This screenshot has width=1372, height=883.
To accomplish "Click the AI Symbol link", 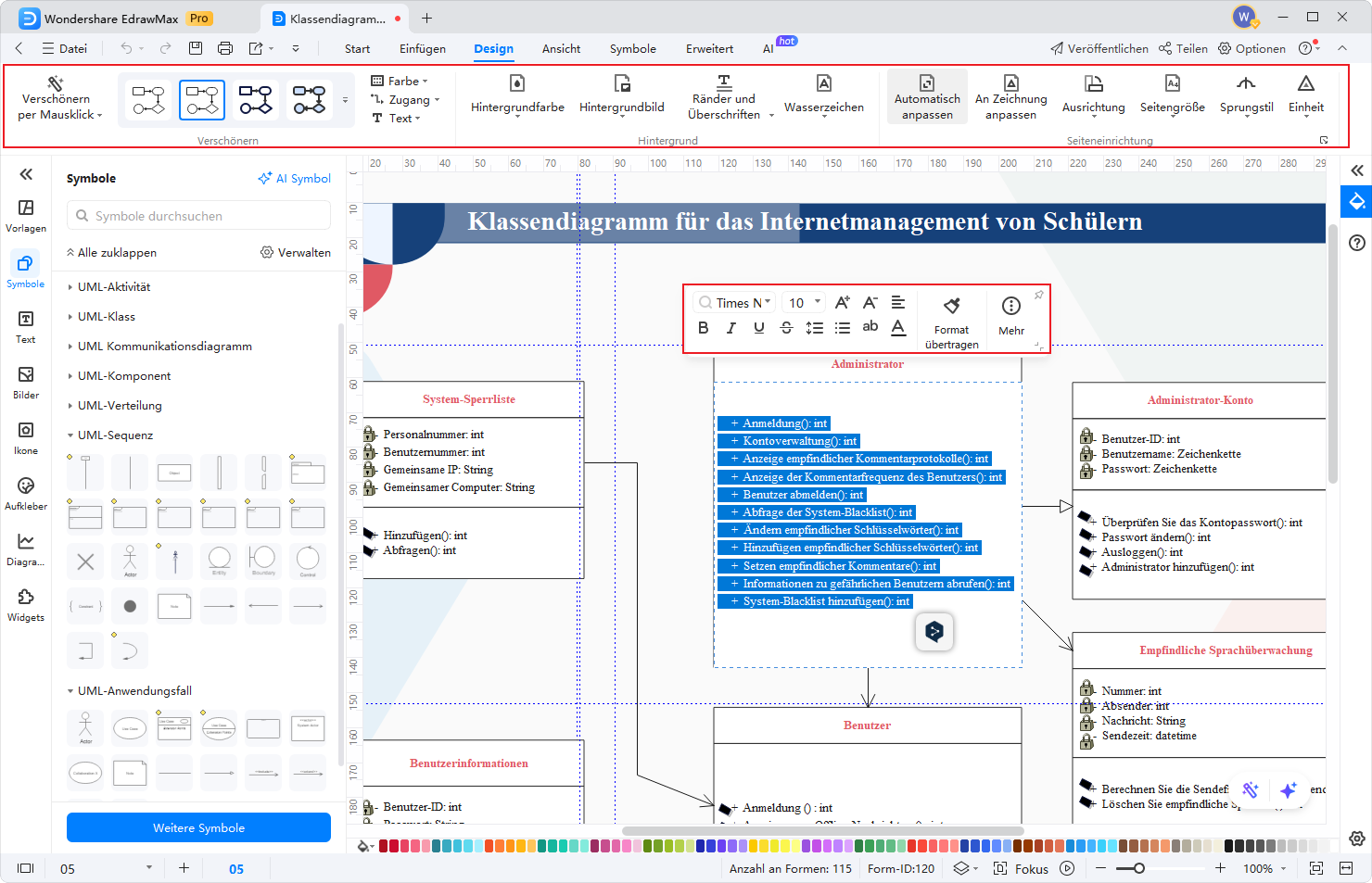I will (294, 178).
